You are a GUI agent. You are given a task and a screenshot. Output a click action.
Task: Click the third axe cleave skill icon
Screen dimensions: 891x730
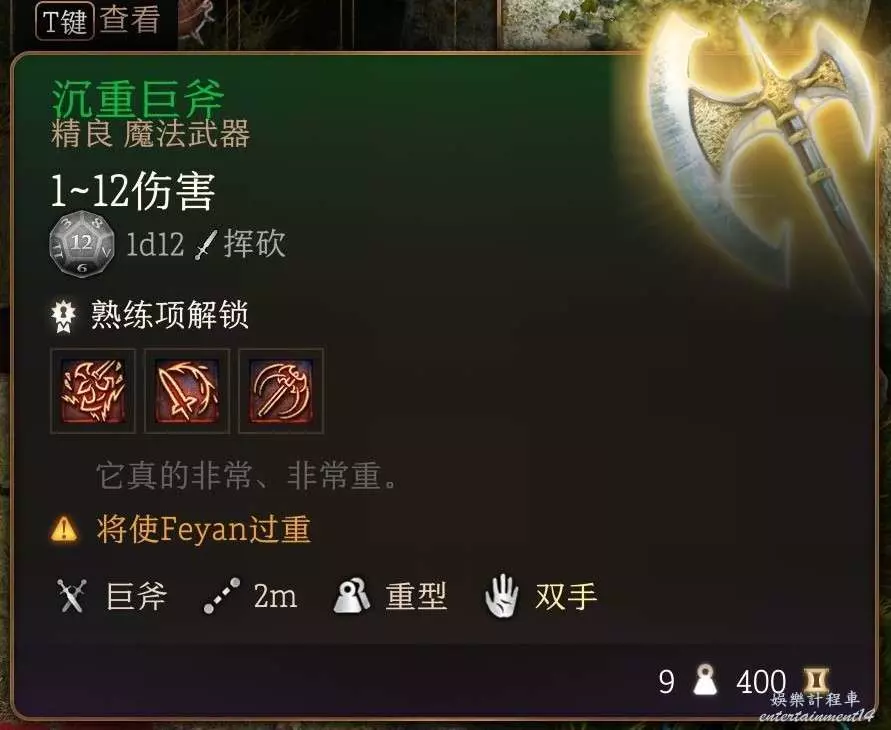281,391
